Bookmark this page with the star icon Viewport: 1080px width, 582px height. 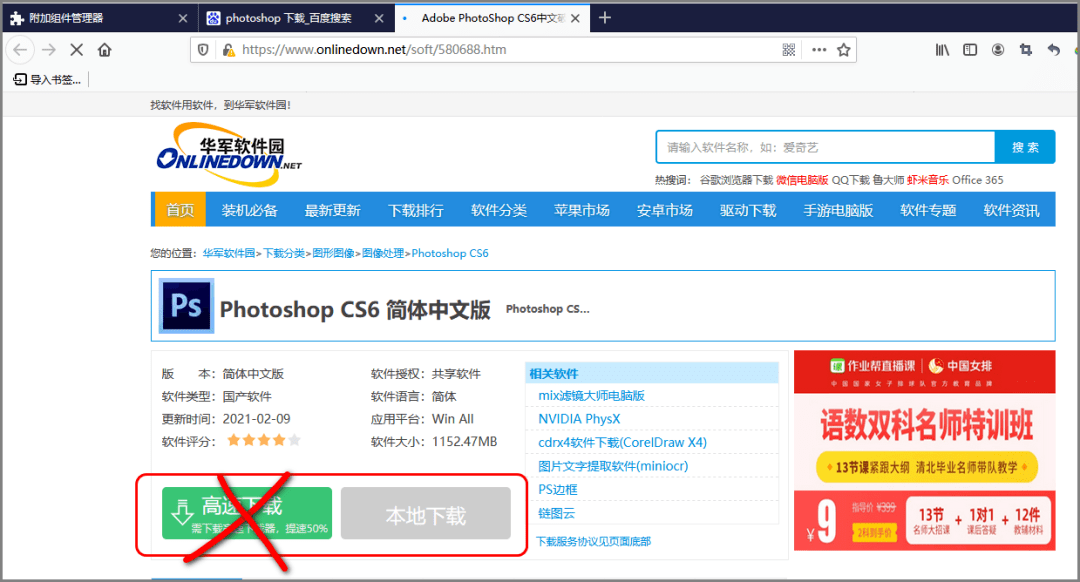click(x=844, y=50)
